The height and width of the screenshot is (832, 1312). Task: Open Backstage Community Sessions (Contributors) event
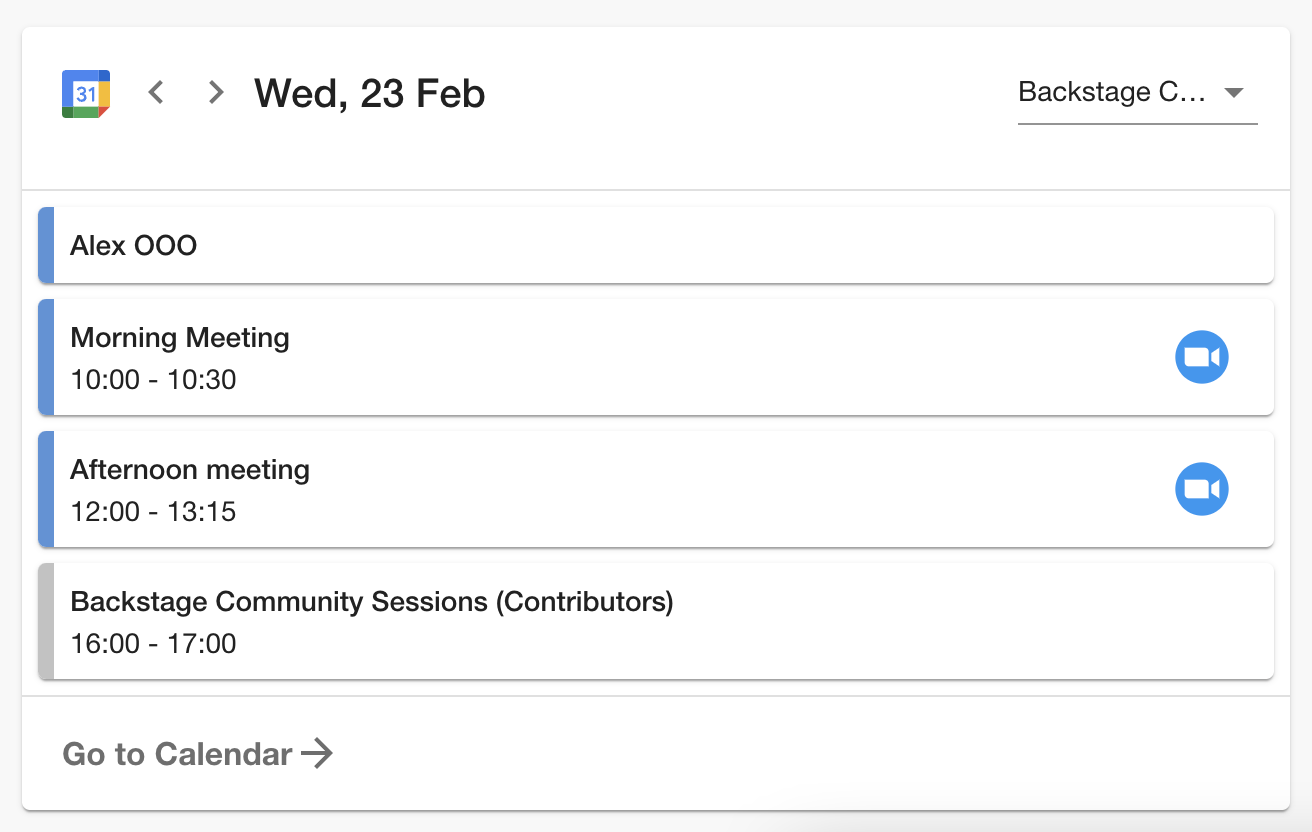click(x=372, y=602)
